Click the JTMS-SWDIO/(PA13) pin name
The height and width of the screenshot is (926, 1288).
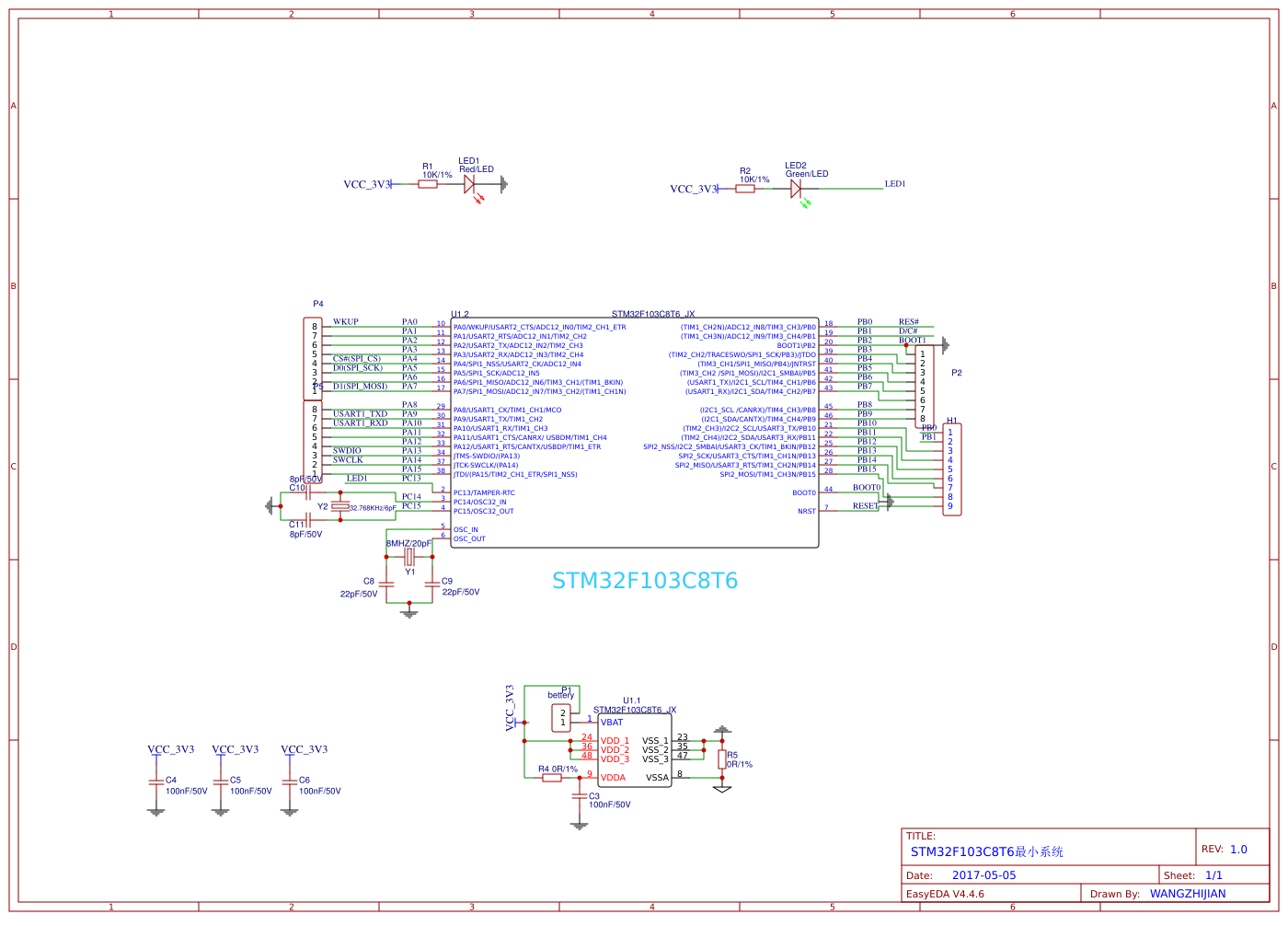(487, 457)
